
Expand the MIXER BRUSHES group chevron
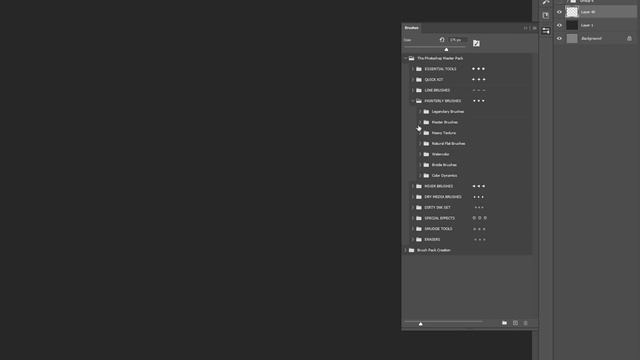click(x=413, y=186)
